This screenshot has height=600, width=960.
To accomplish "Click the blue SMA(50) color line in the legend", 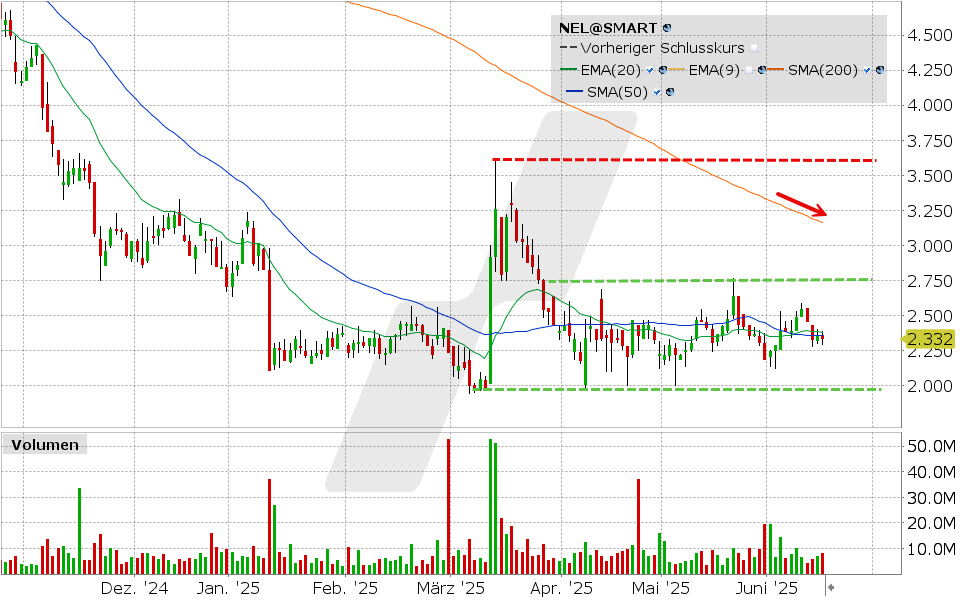I will point(574,92).
